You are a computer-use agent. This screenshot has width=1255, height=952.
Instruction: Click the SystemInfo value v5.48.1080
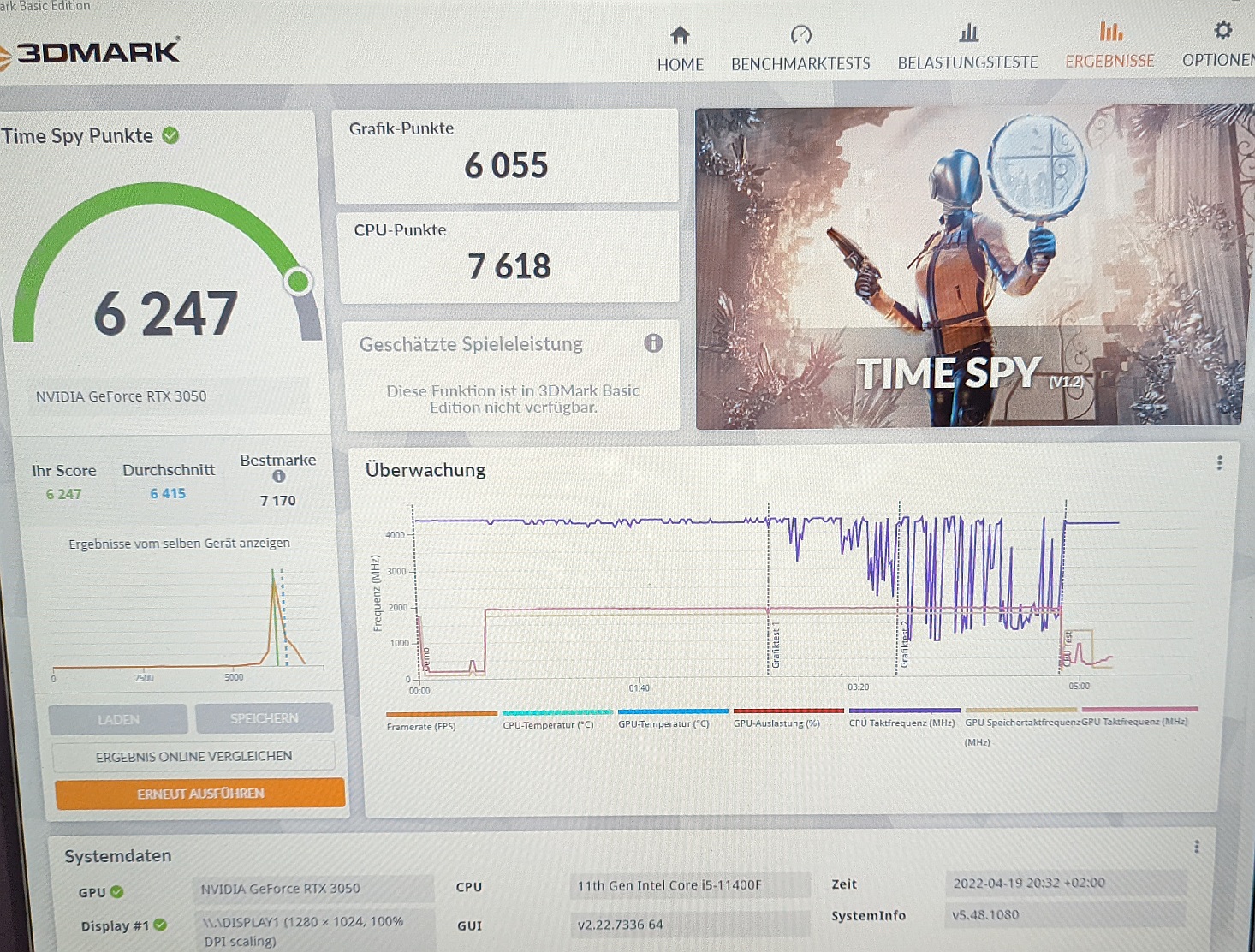(1066, 915)
